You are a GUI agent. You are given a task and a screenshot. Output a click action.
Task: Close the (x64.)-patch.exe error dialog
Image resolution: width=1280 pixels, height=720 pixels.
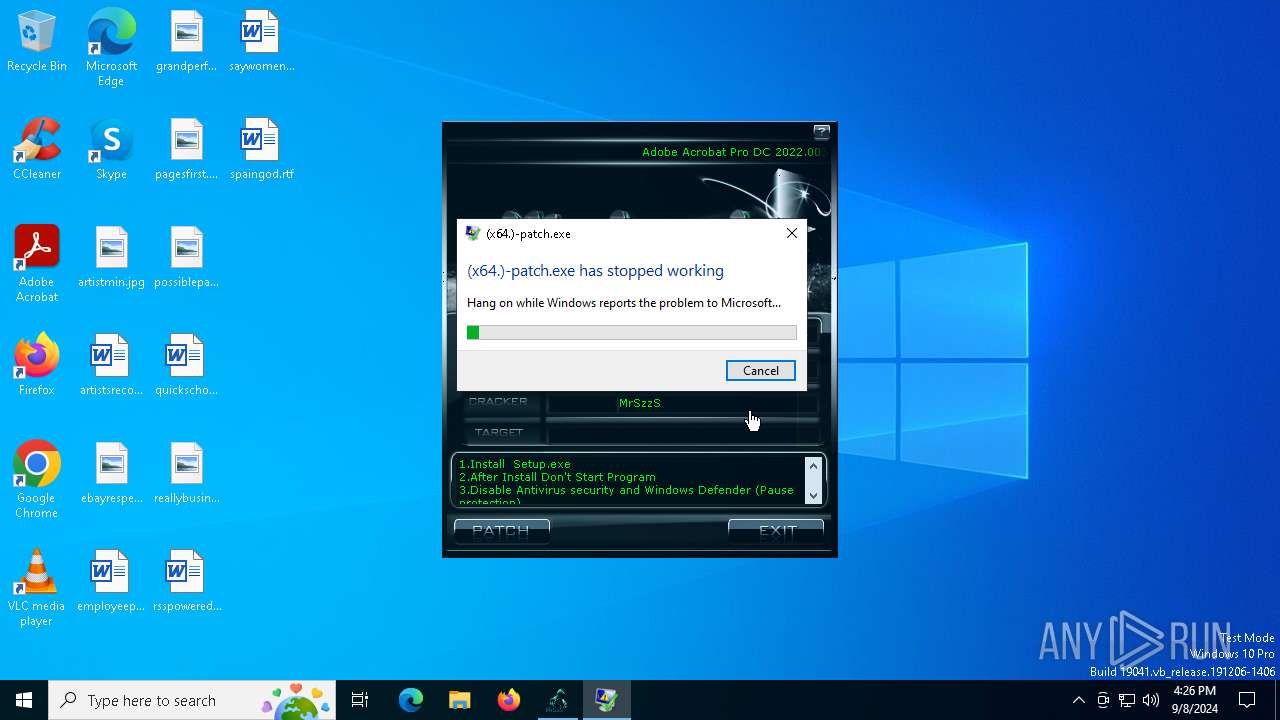pyautogui.click(x=792, y=233)
